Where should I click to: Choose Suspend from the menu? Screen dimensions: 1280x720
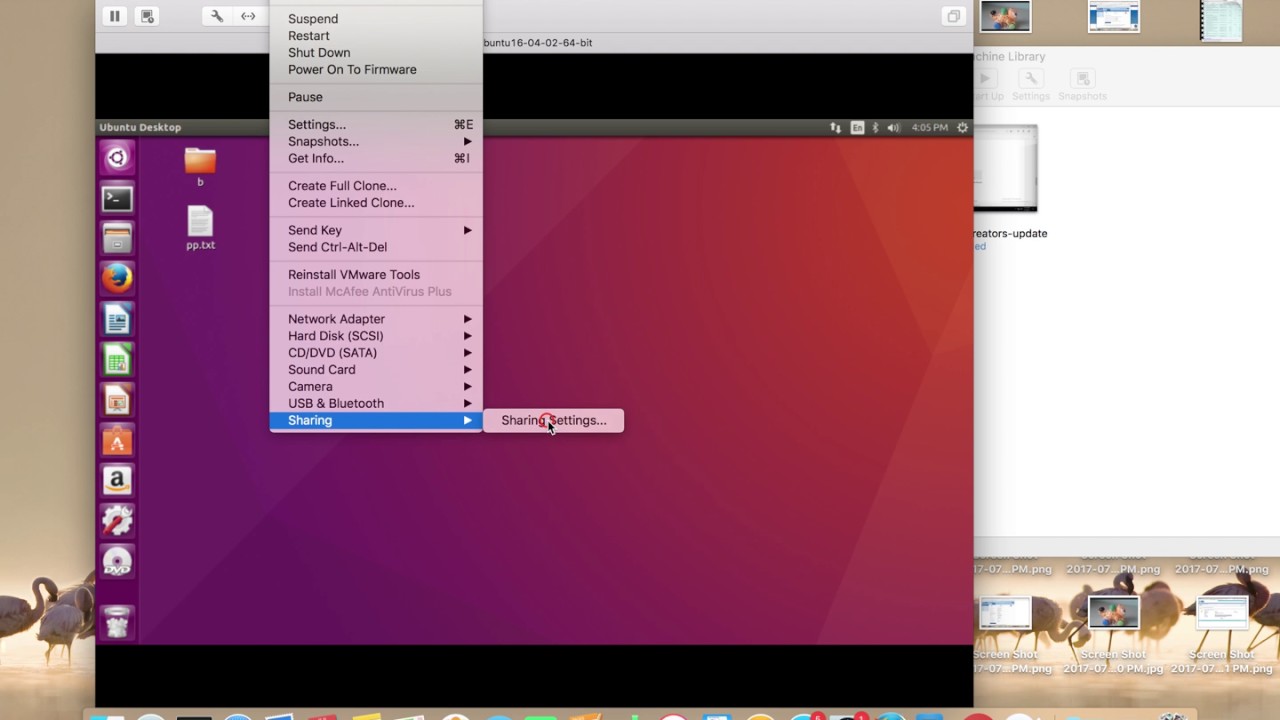pos(376,19)
